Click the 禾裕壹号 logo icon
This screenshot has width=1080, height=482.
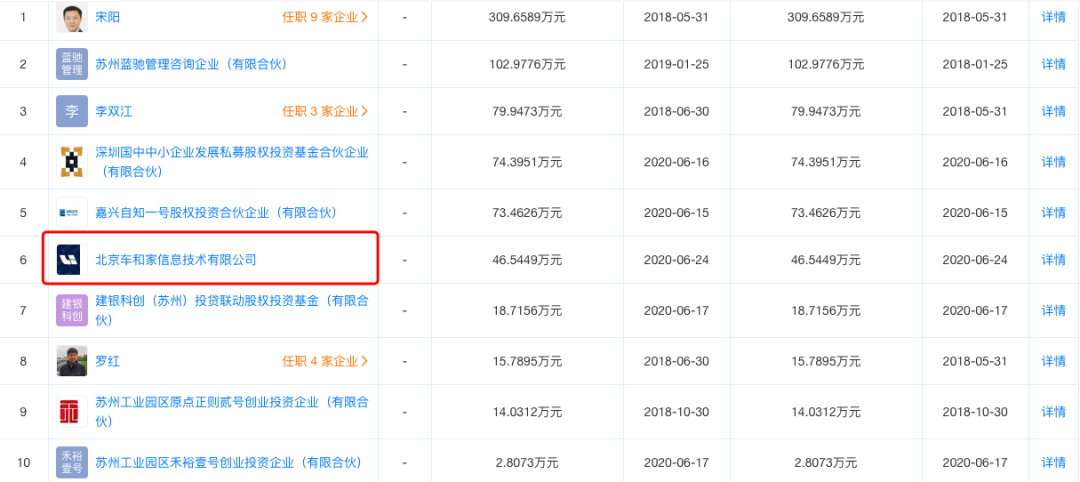click(72, 462)
